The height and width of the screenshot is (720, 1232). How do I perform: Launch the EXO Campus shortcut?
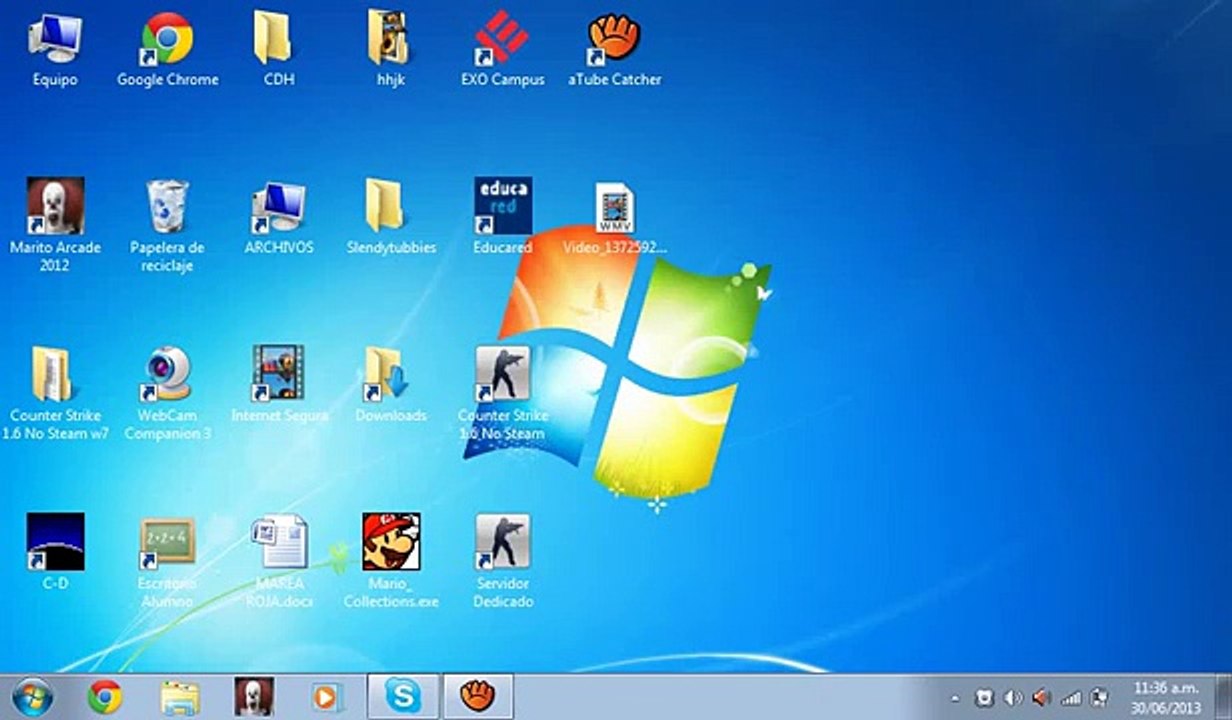(x=503, y=50)
